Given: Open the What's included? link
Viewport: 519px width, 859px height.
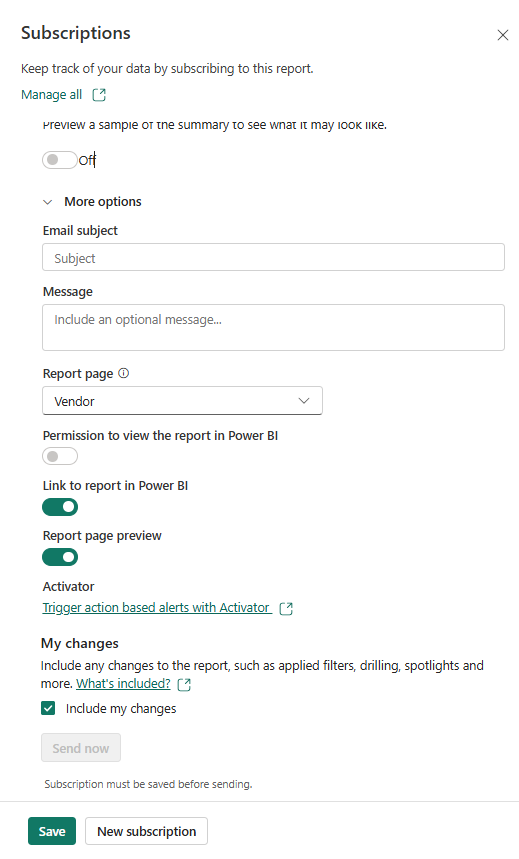Looking at the screenshot, I should click(x=123, y=684).
